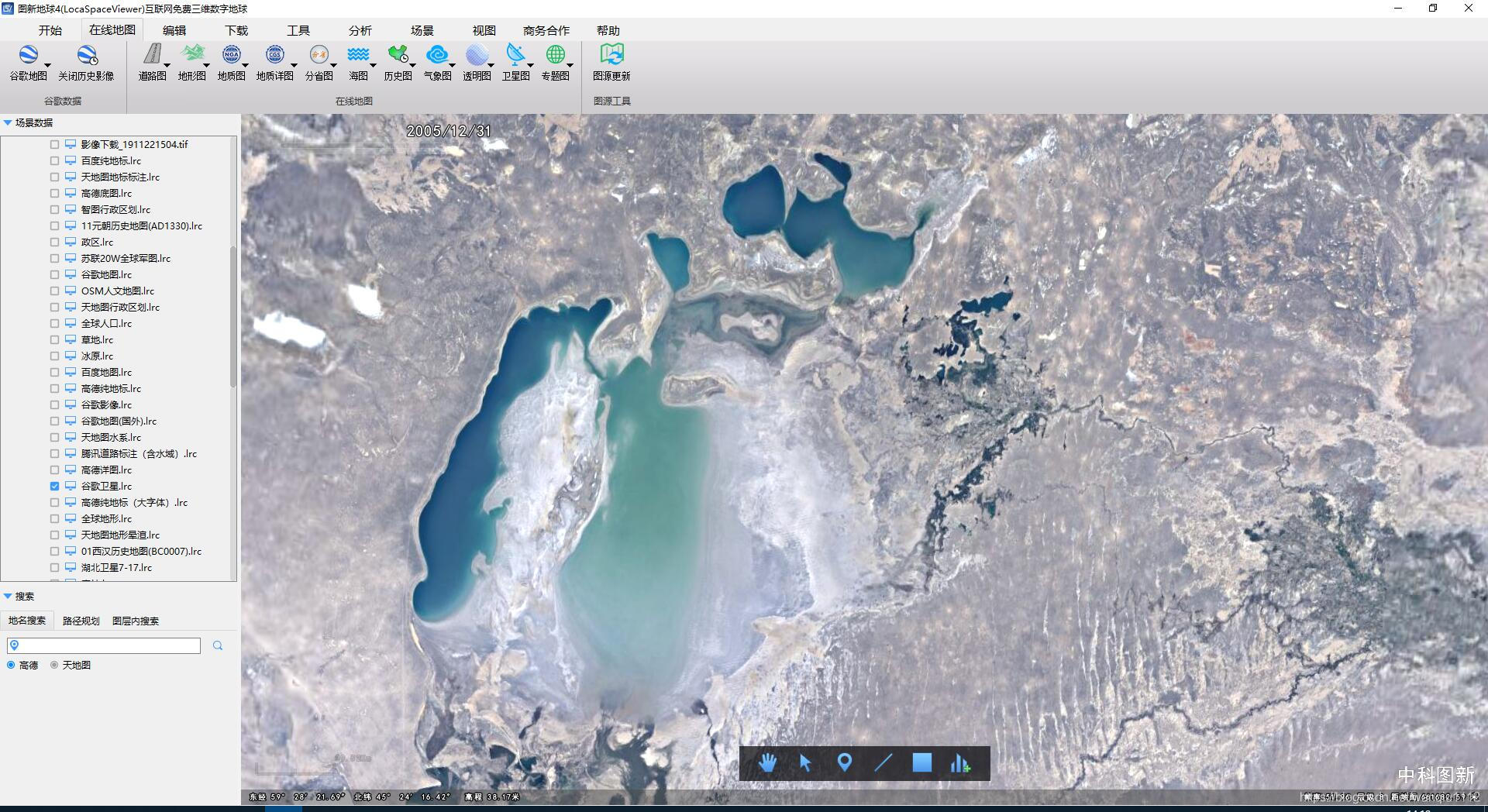This screenshot has height=812, width=1488.
Task: Enable the 全球地形.lrc layer checkbox
Action: (x=54, y=518)
